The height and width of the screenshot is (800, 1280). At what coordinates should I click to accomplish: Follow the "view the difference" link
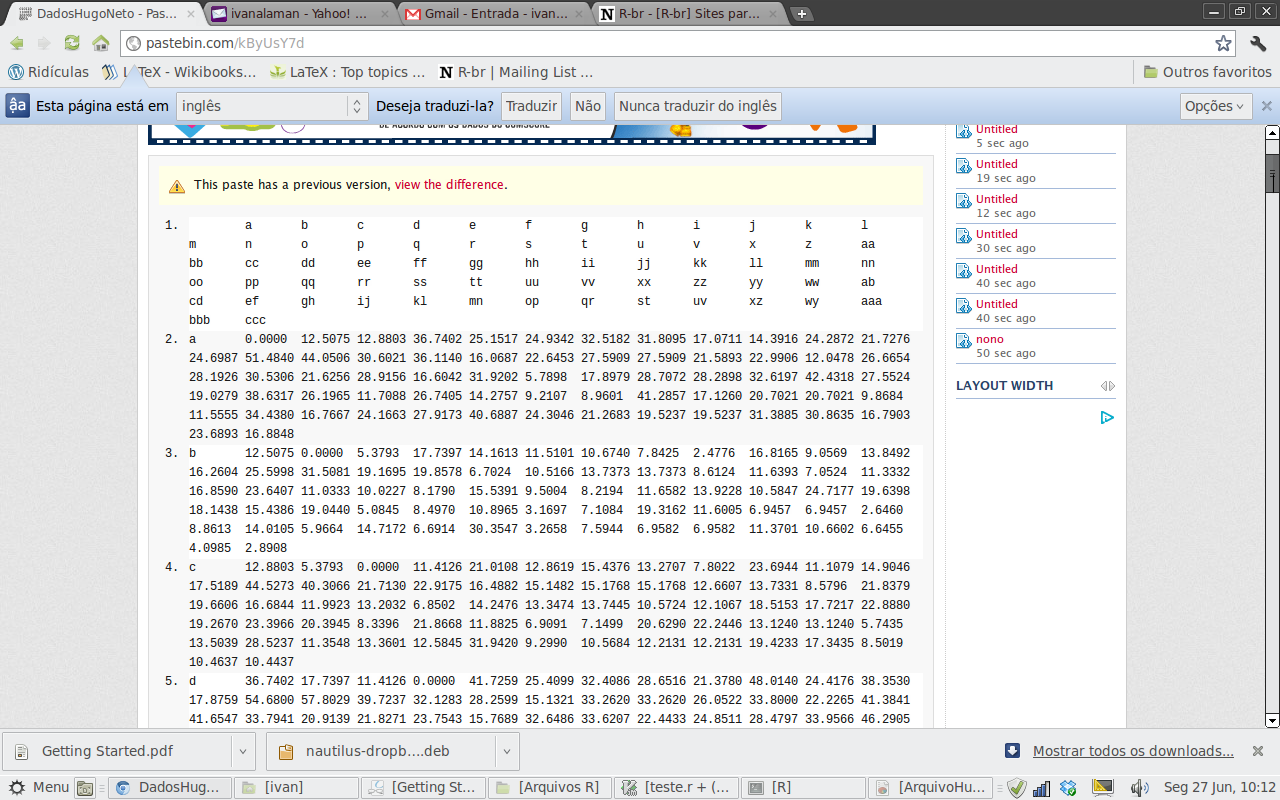point(449,185)
